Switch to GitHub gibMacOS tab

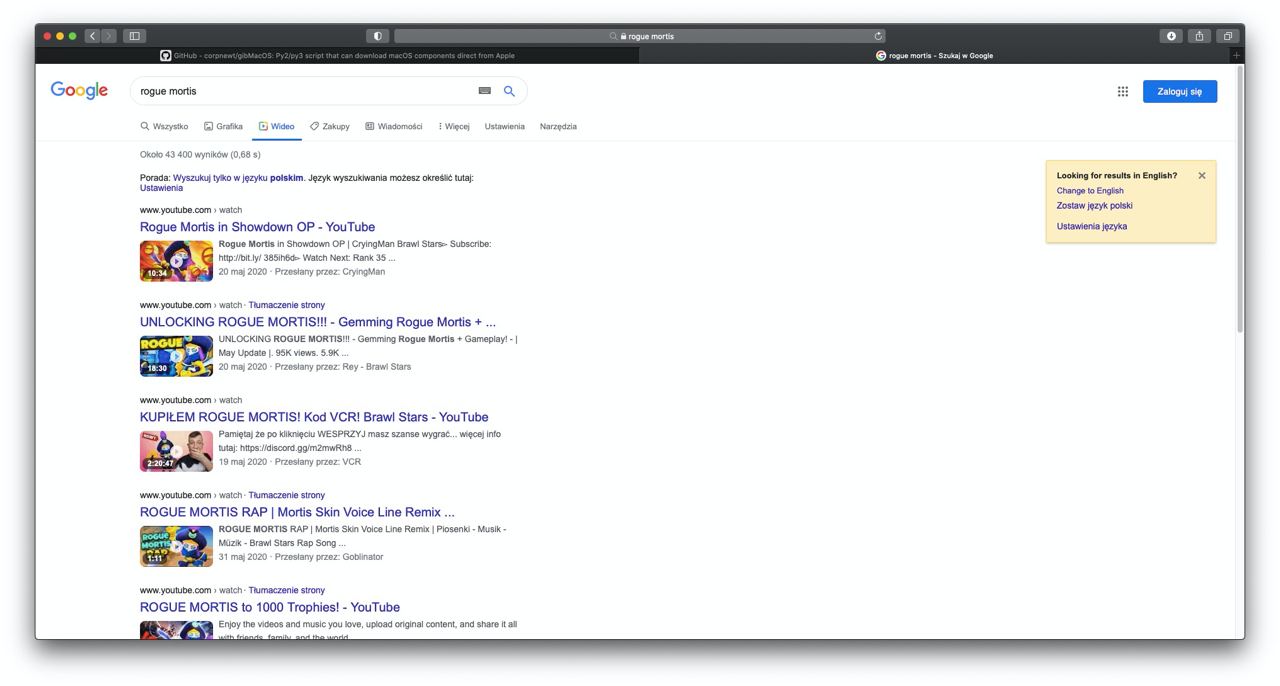coord(337,55)
